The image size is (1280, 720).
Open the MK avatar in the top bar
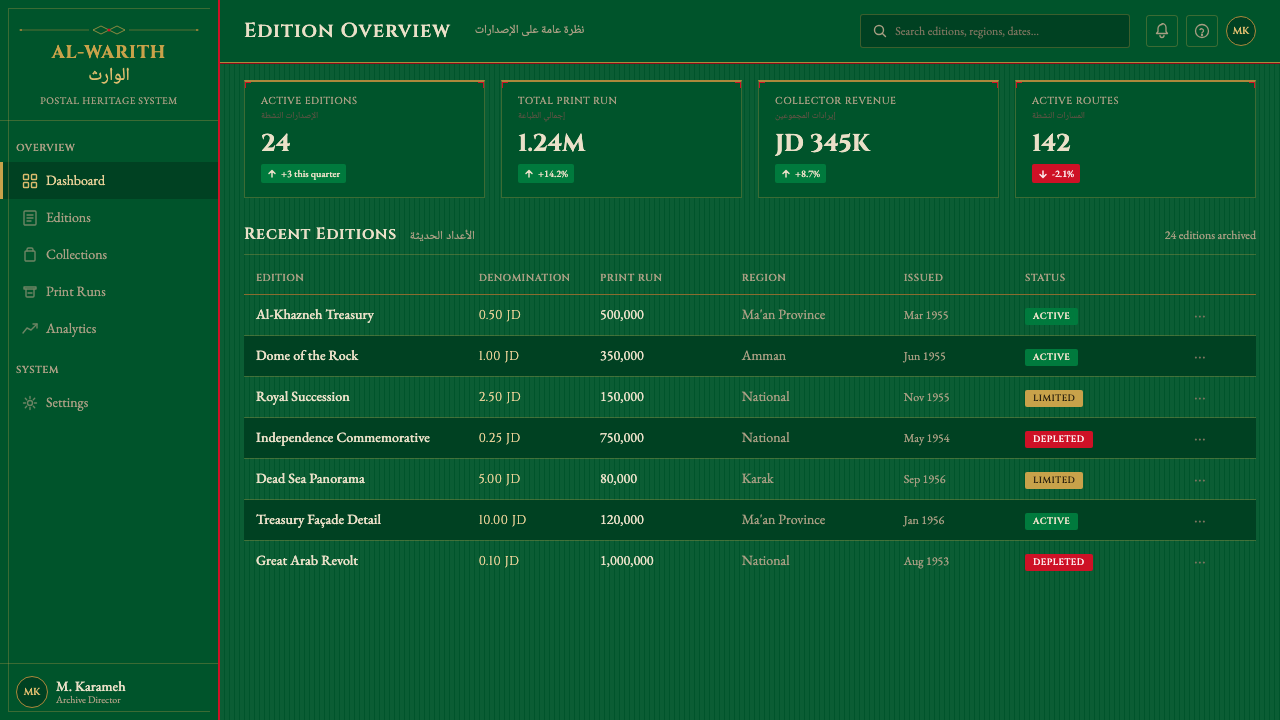(1241, 31)
